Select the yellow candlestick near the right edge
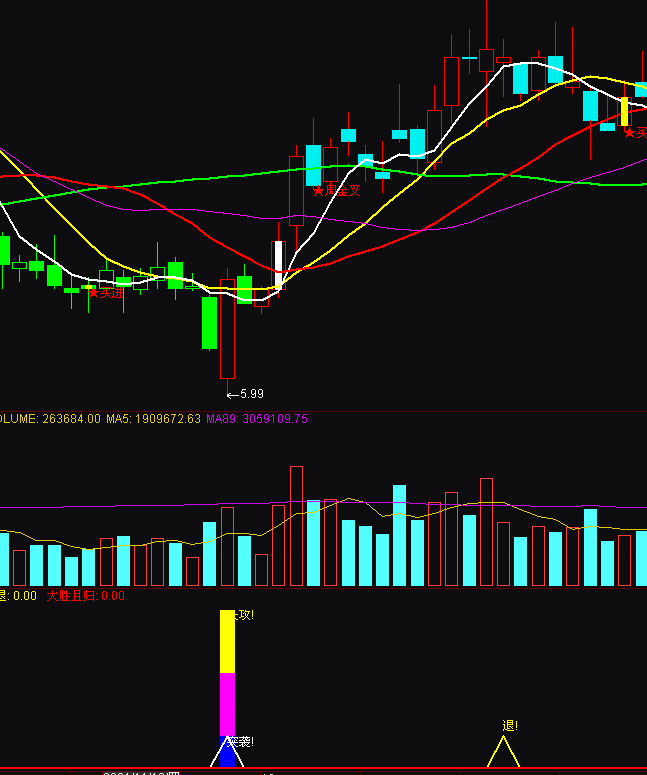The height and width of the screenshot is (775, 647). (625, 111)
